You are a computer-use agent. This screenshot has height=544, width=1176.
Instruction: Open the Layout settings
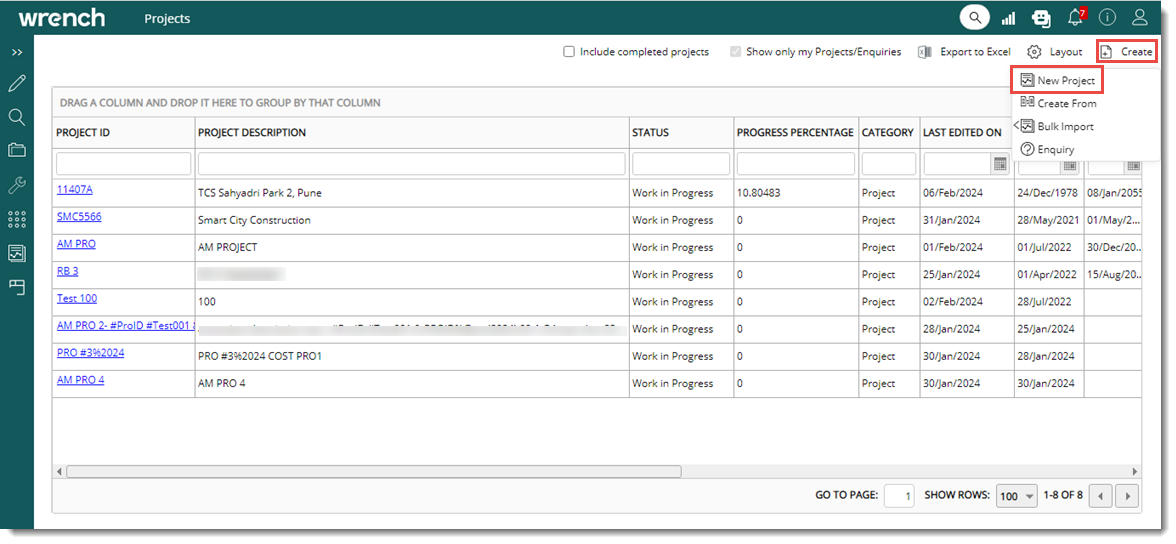[x=1054, y=52]
